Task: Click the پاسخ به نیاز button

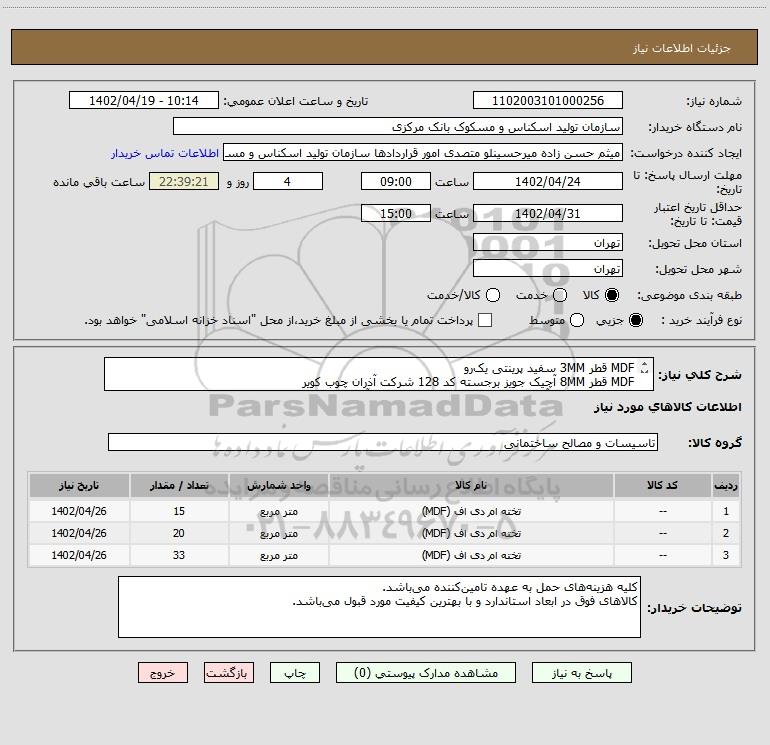Action: 582,673
